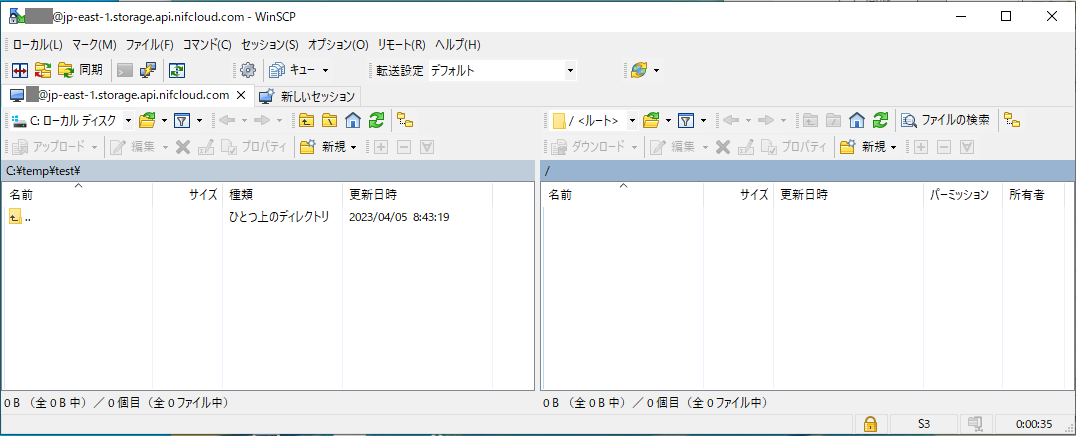This screenshot has width=1076, height=436.
Task: Go to the local home directory icon
Action: pos(353,121)
